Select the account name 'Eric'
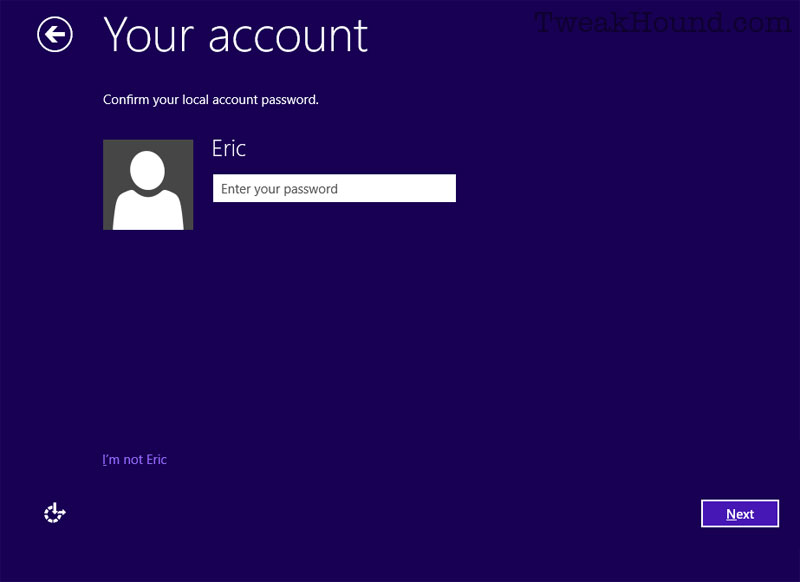 pyautogui.click(x=228, y=148)
